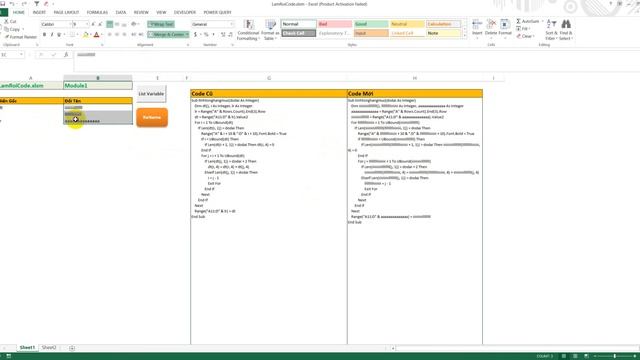Screen dimensions: 640x360
Task: Click Decrease Indent icon
Action: [x=134, y=35]
